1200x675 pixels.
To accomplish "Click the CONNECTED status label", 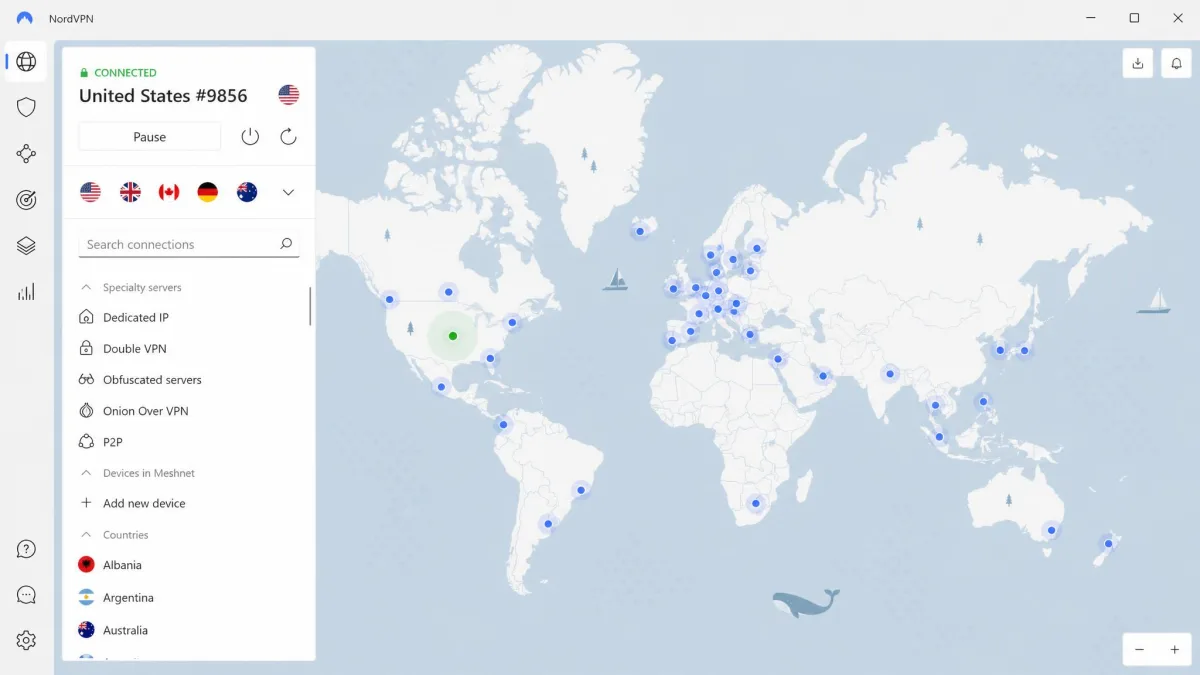I will click(x=125, y=73).
